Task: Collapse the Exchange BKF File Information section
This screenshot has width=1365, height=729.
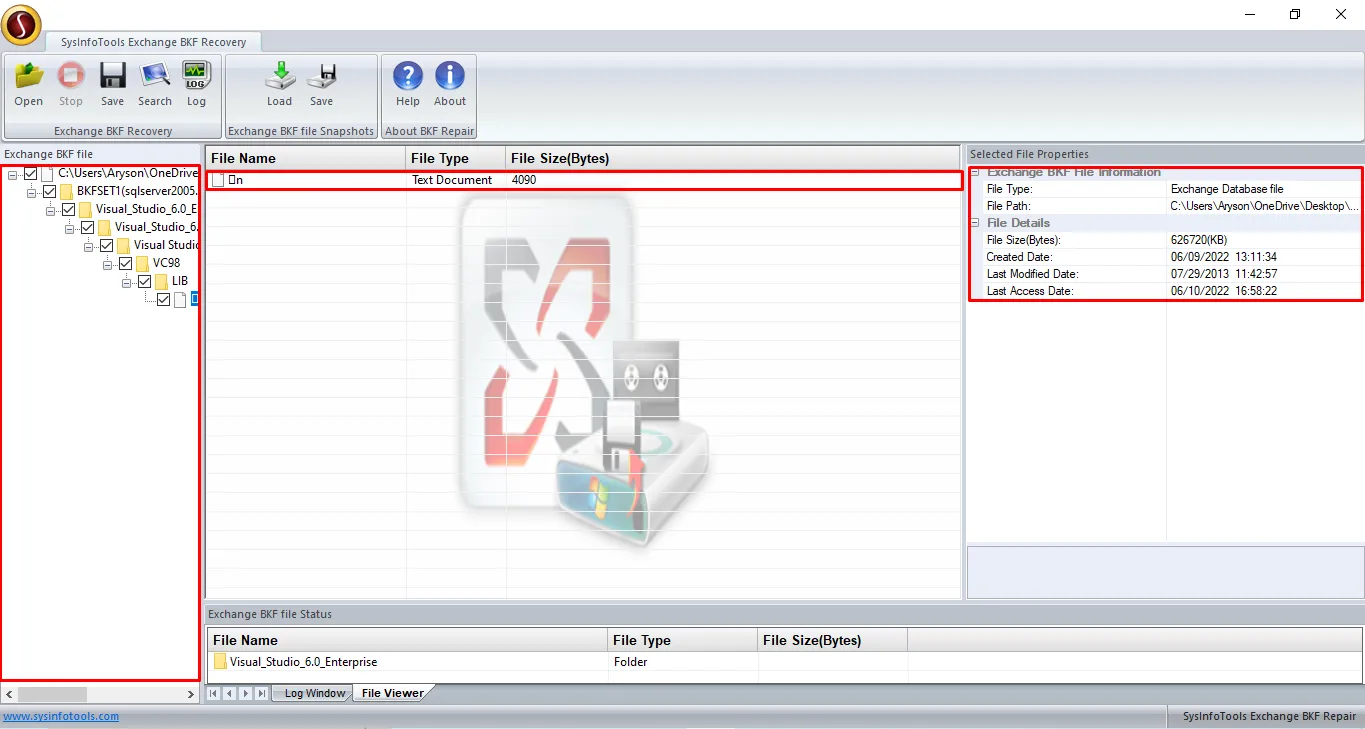Action: coord(975,172)
